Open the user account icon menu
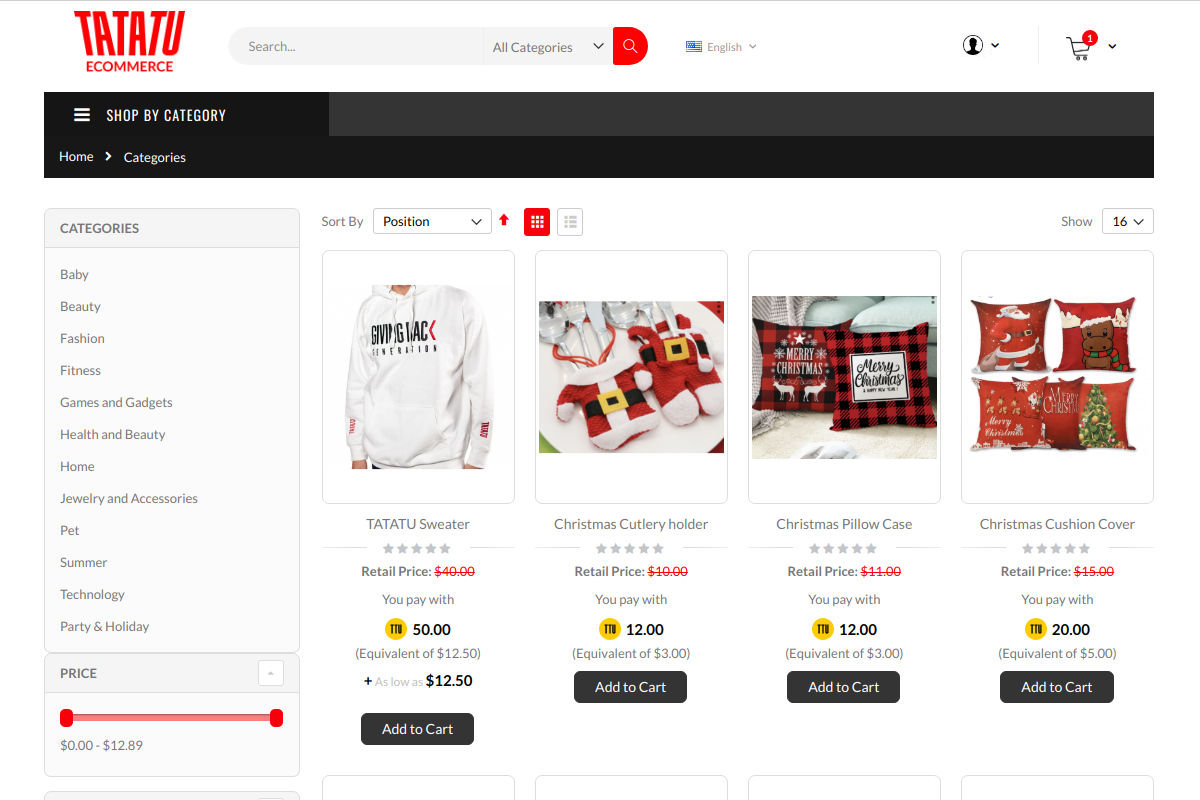 point(973,45)
